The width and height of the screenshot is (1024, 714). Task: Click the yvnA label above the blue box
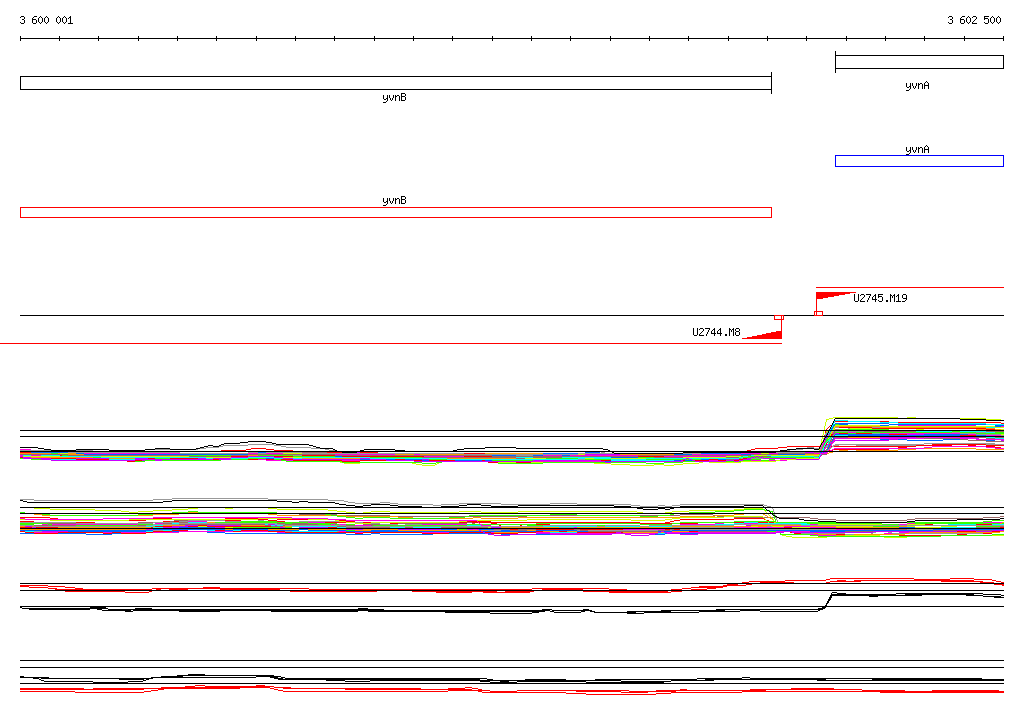917,149
